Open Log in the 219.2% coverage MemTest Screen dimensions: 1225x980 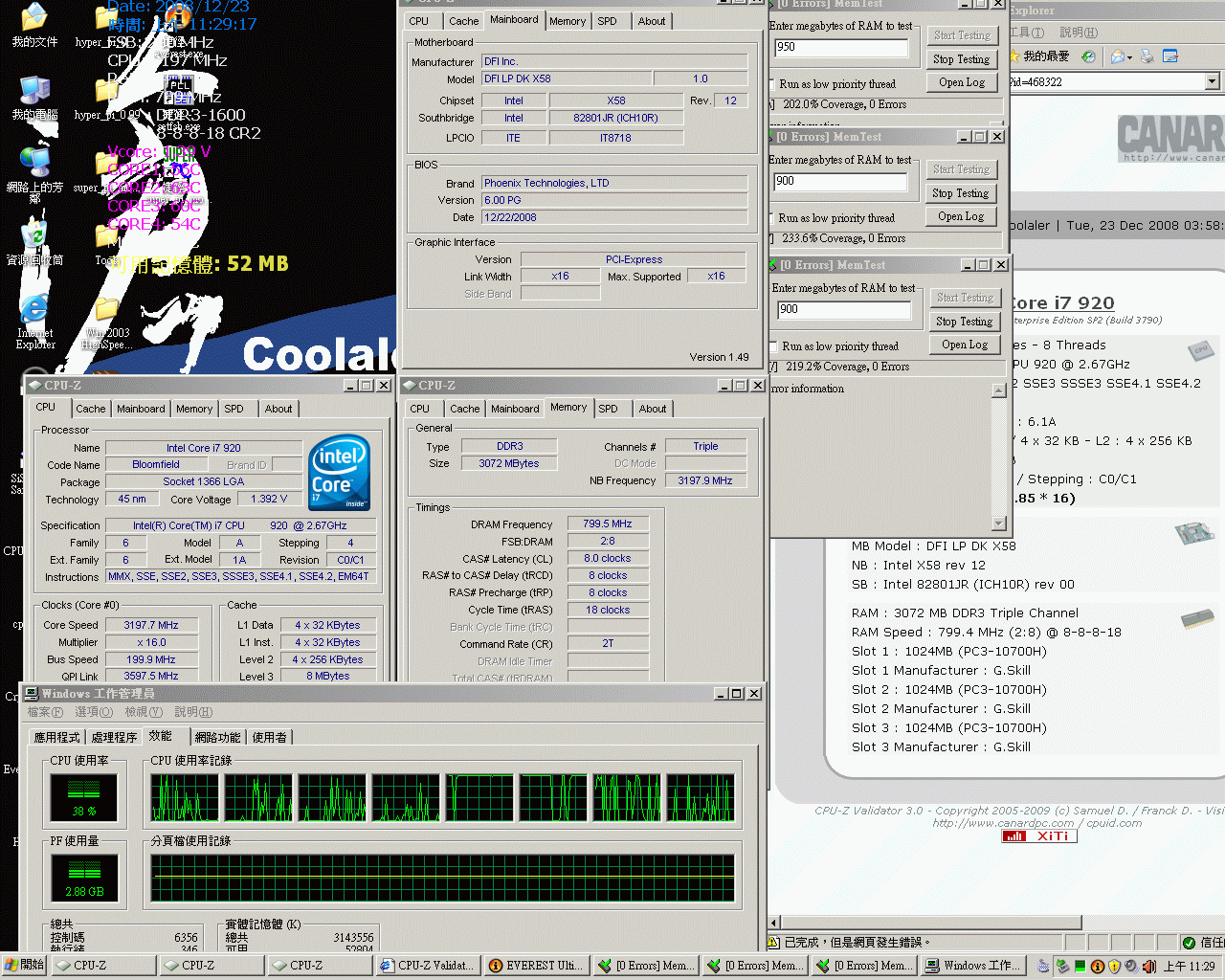coord(964,345)
